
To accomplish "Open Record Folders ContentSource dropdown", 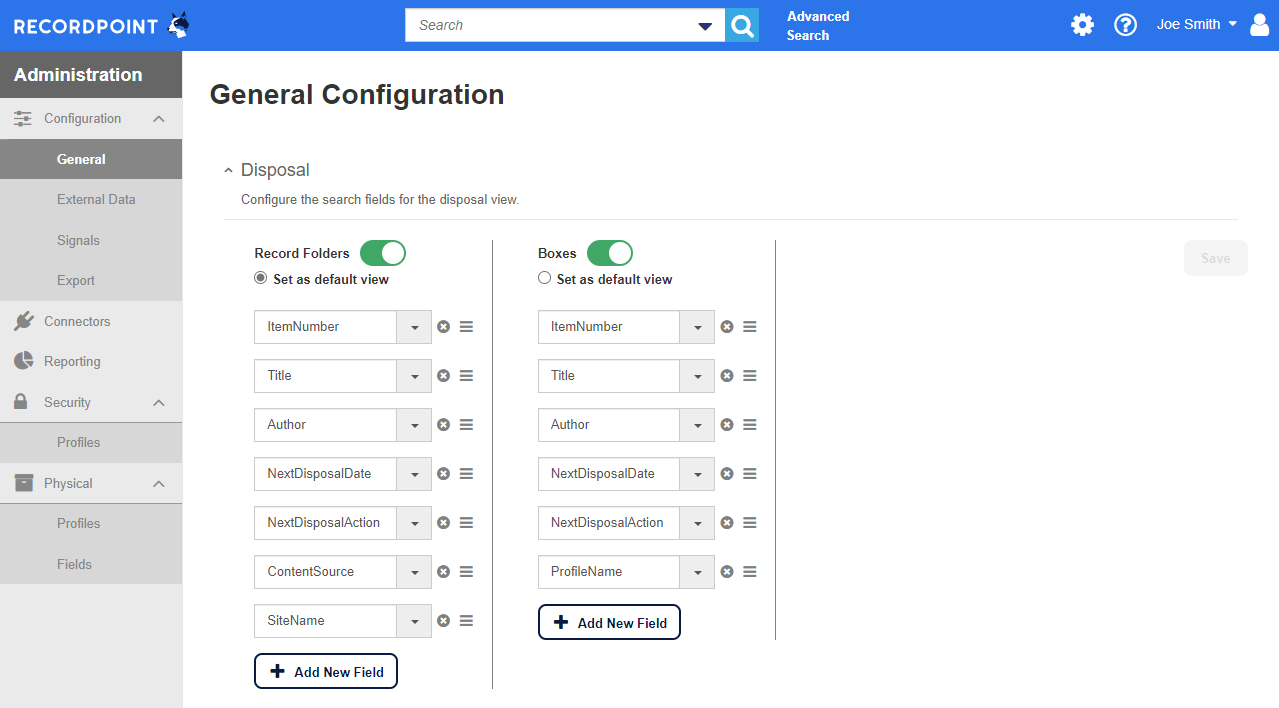I will pos(414,572).
